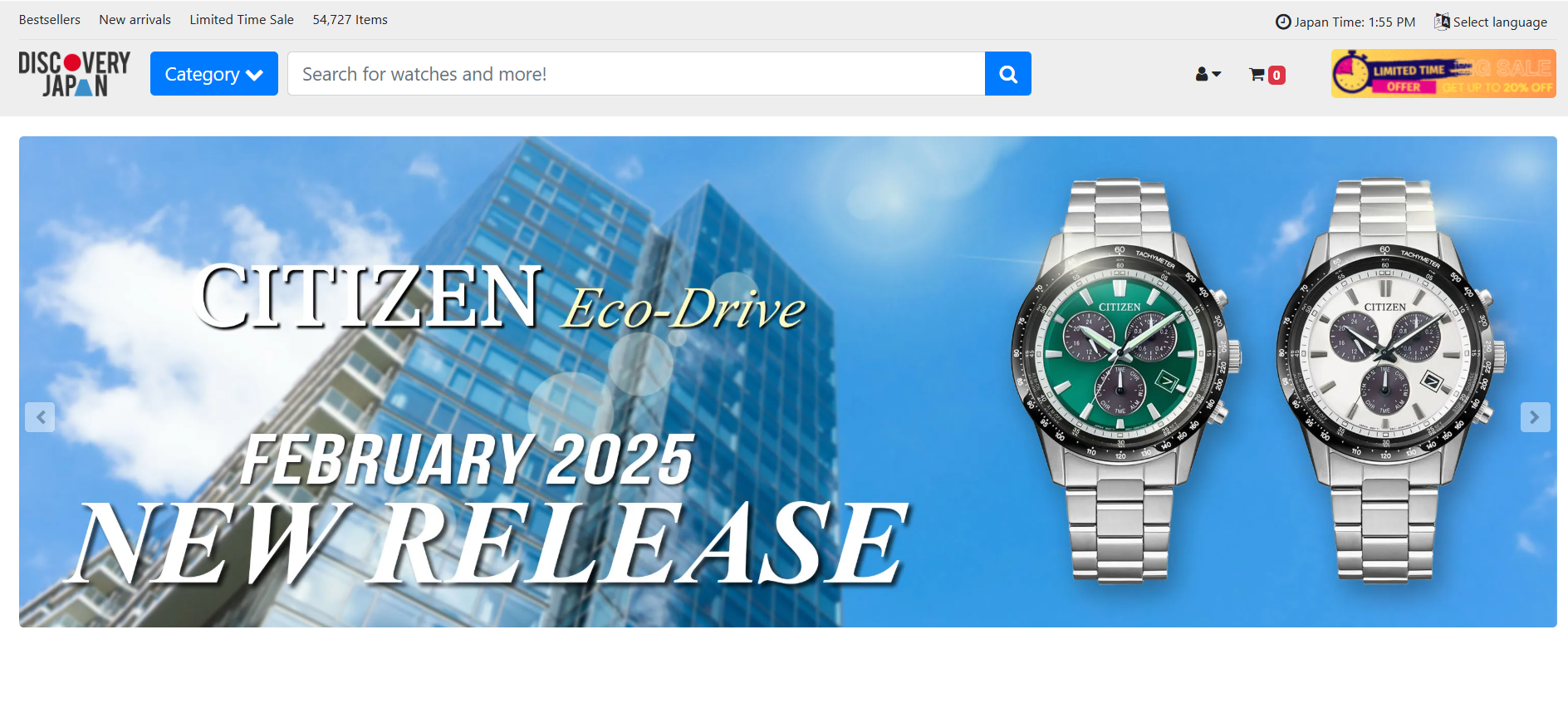Open Limited Time Sale page
This screenshot has width=1568, height=723.
242,20
